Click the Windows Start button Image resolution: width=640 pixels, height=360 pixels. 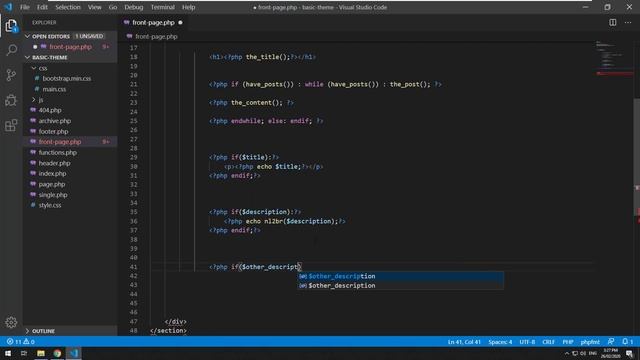(x=8, y=353)
